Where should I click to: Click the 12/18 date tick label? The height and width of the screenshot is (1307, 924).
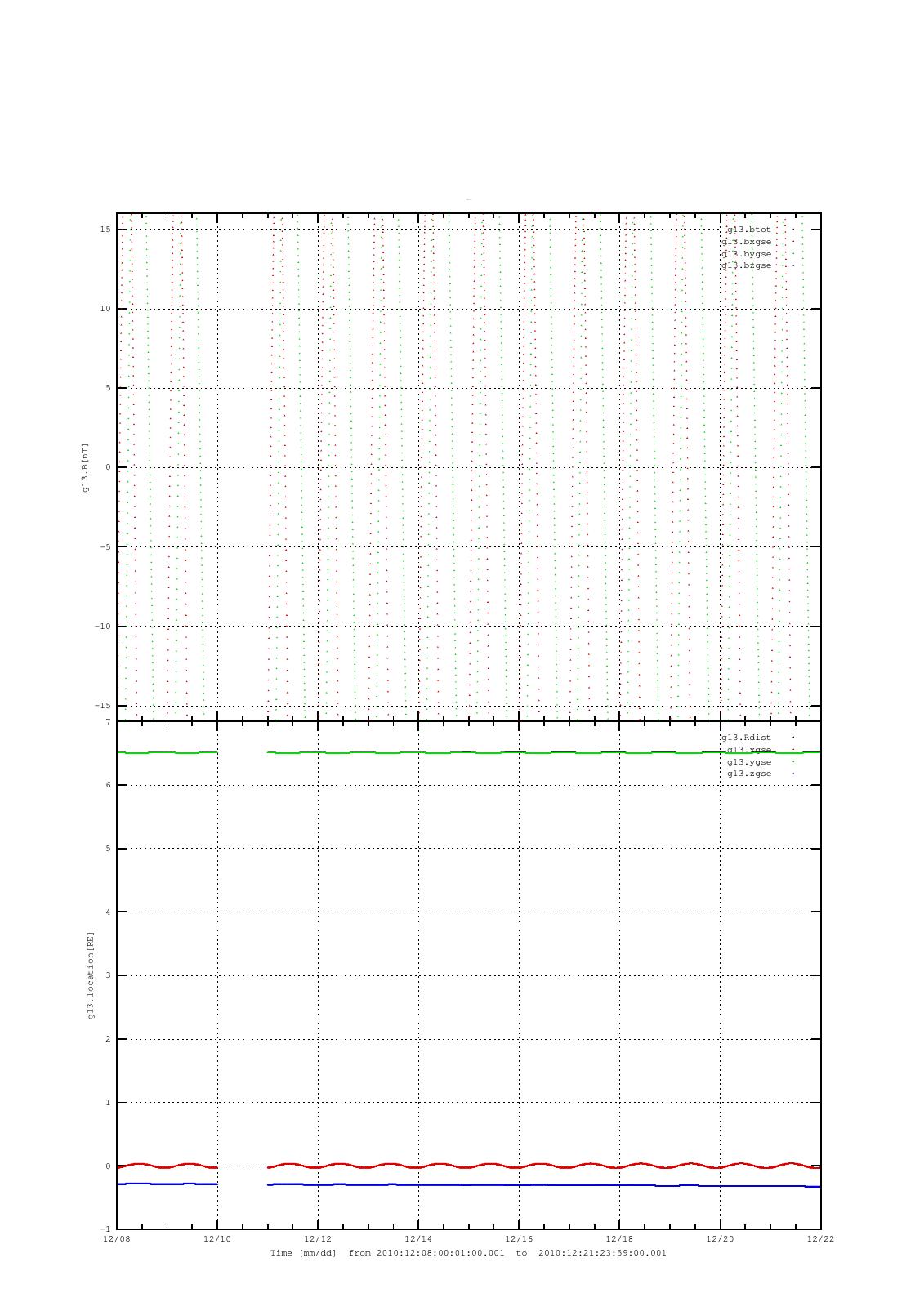(x=619, y=1239)
